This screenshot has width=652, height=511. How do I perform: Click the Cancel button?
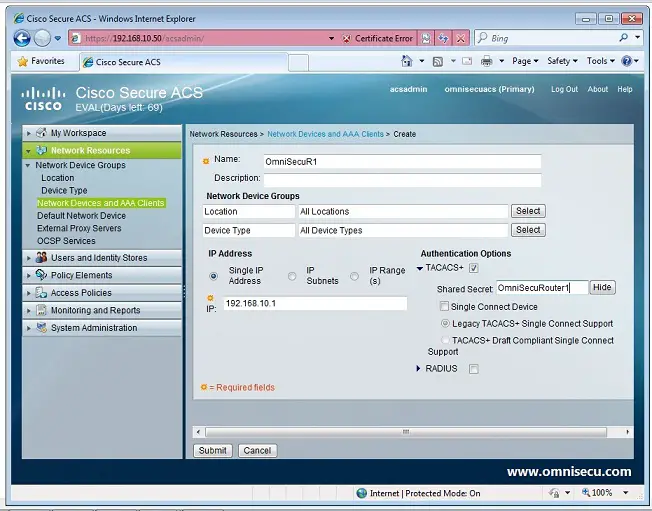257,451
